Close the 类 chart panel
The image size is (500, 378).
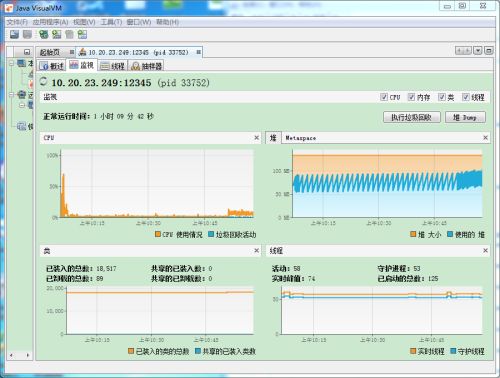pyautogui.click(x=256, y=250)
